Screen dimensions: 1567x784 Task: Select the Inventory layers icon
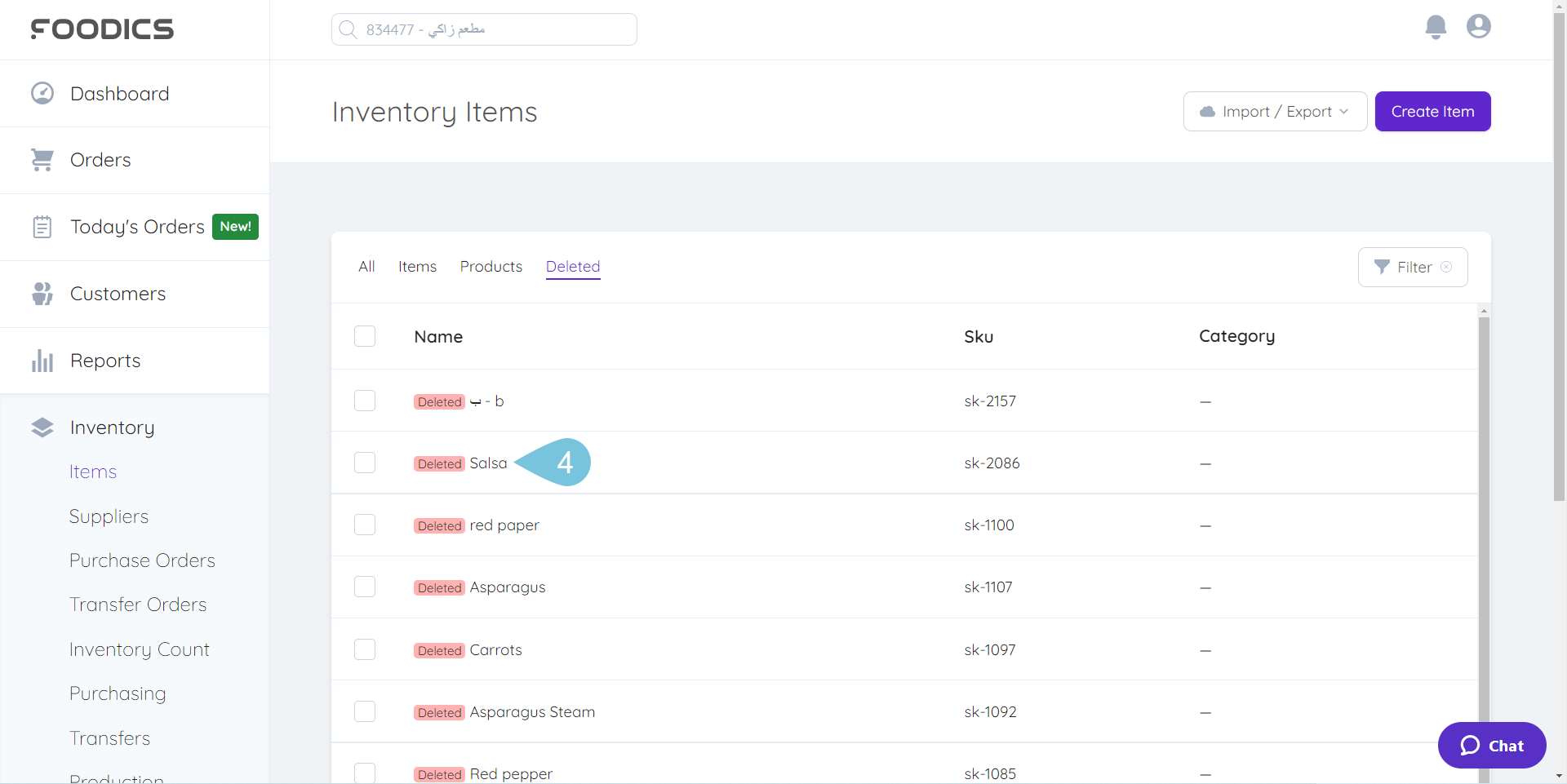[42, 427]
